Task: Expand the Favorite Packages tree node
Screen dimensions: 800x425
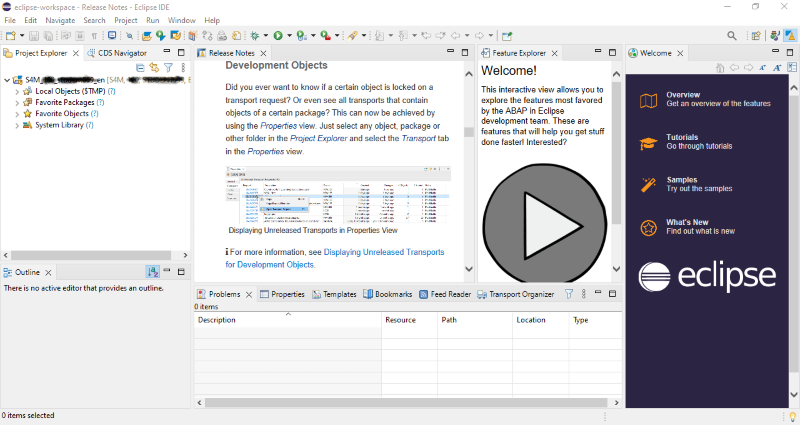Action: [17, 103]
